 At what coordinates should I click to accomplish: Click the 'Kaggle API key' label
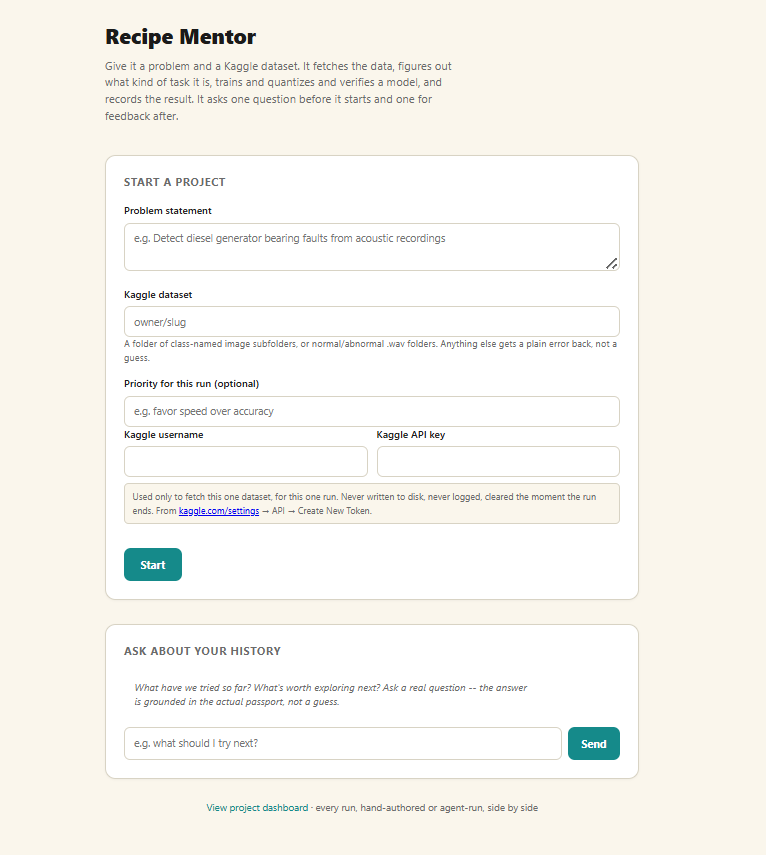coord(411,435)
